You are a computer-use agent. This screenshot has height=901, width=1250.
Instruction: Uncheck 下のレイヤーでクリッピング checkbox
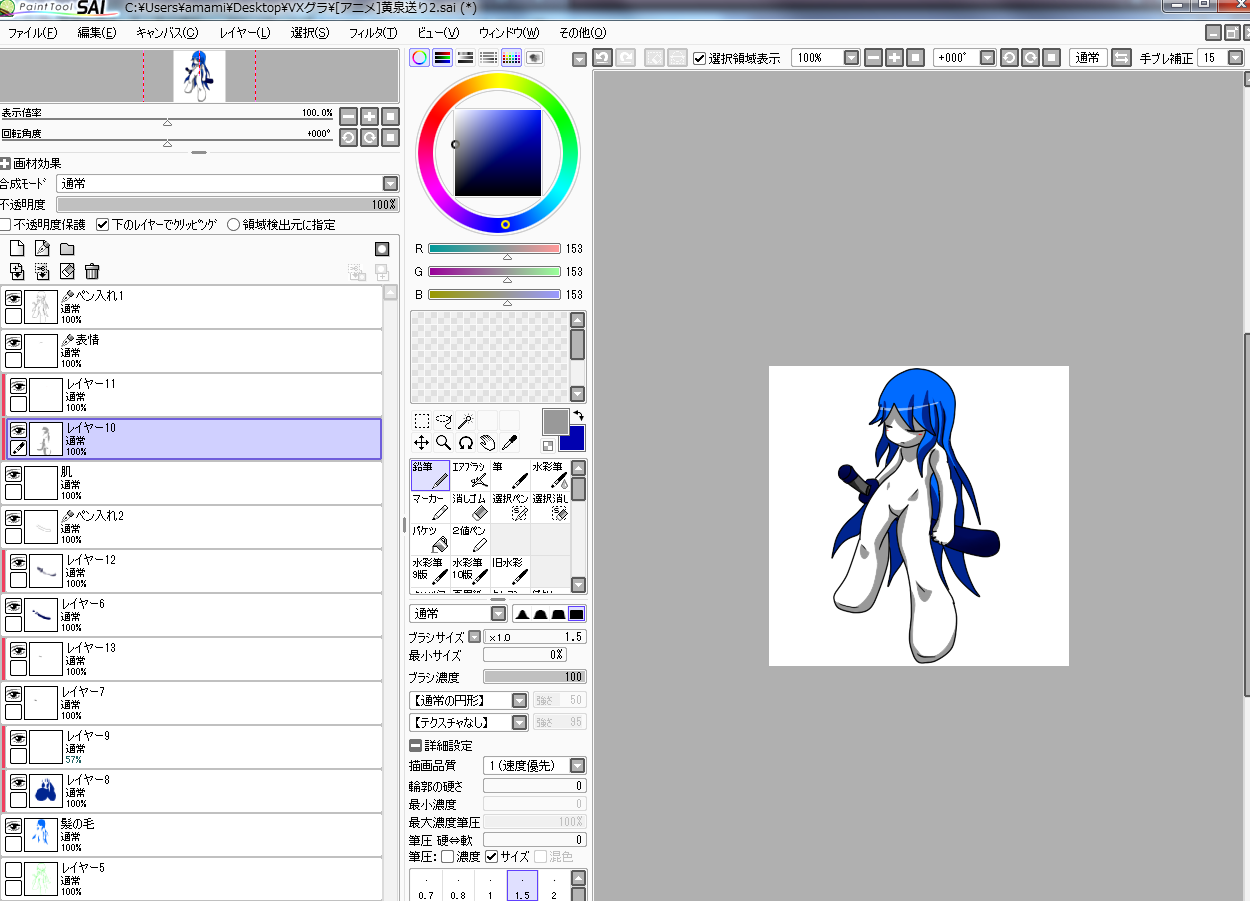[102, 225]
